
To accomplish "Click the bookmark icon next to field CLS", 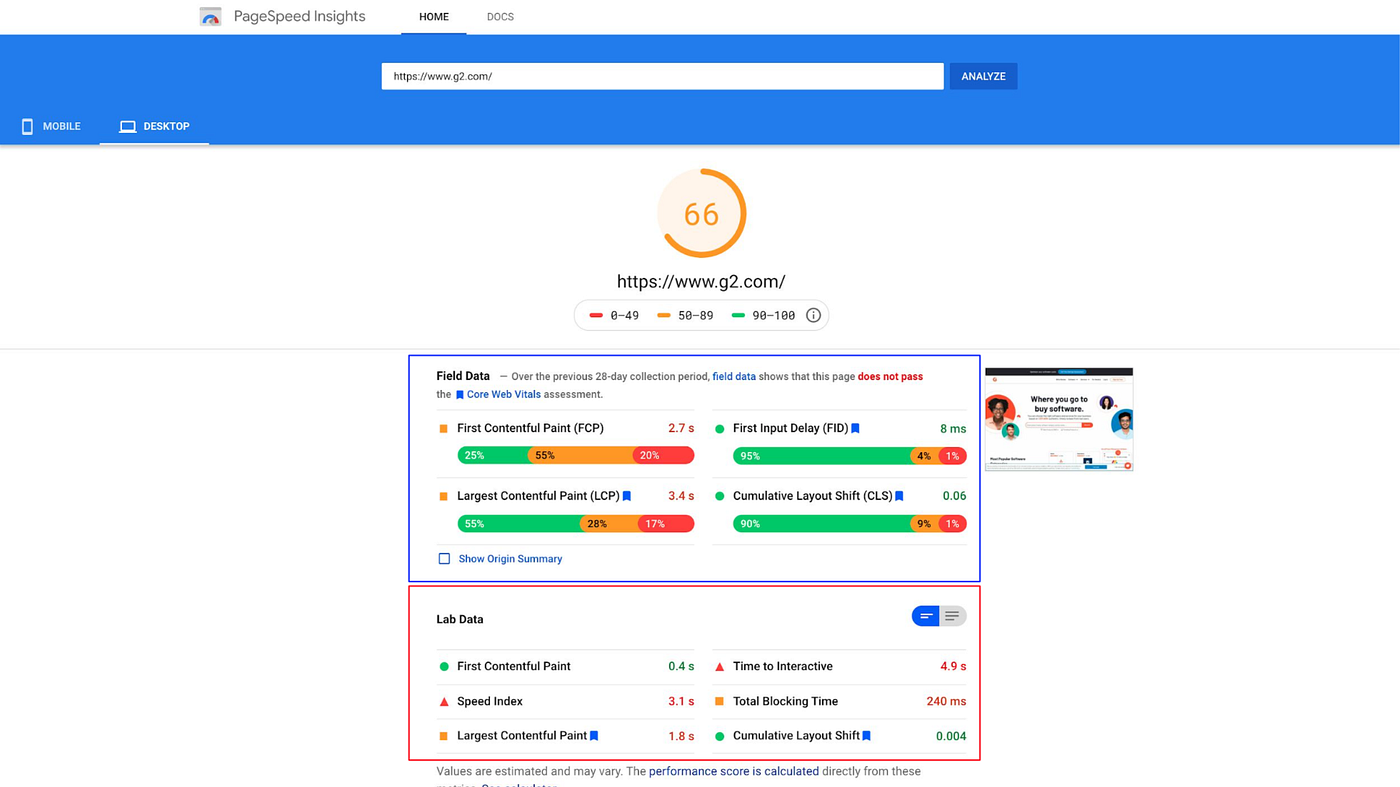I will 899,496.
